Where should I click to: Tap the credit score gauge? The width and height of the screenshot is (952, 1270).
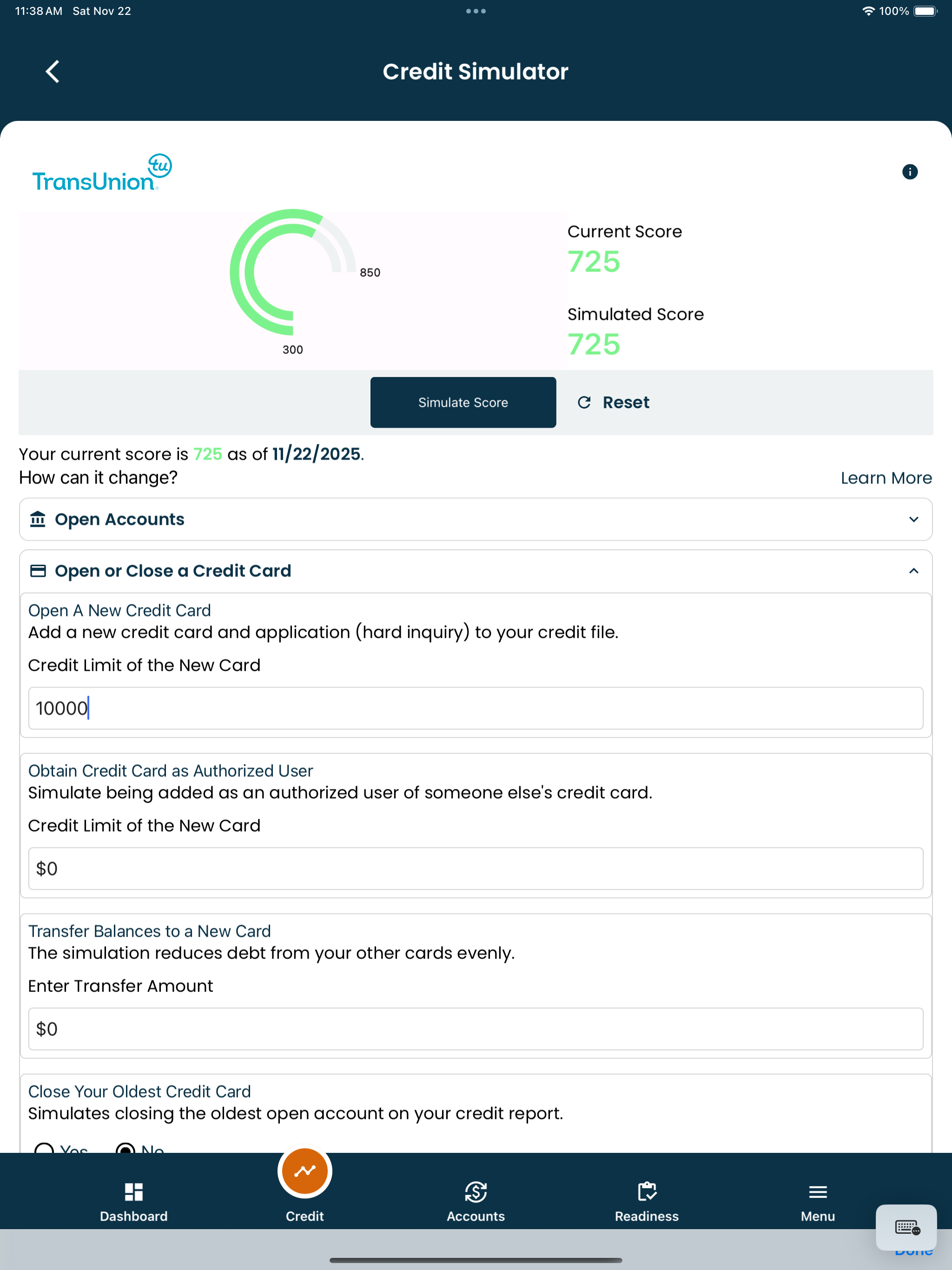point(293,272)
